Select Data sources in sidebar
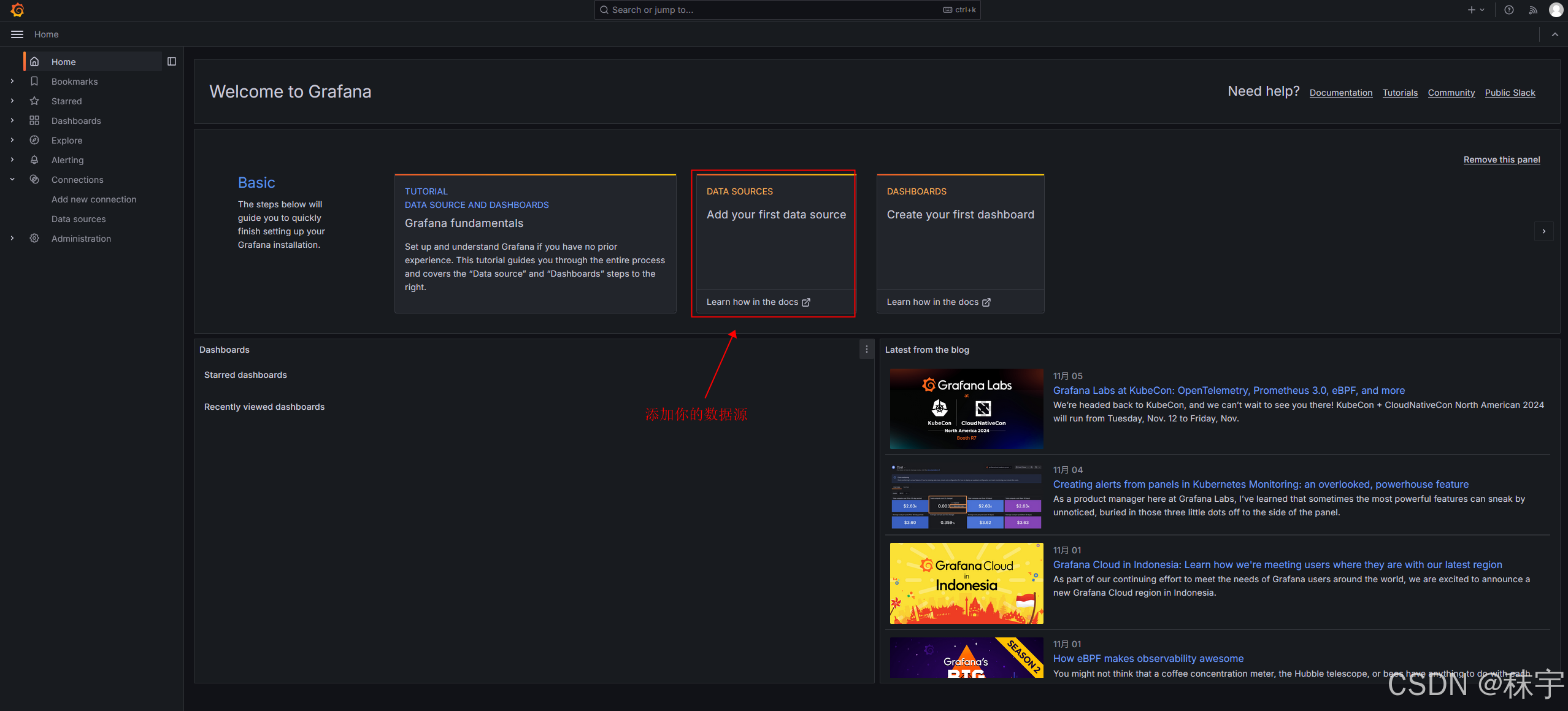The image size is (1568, 711). (79, 219)
